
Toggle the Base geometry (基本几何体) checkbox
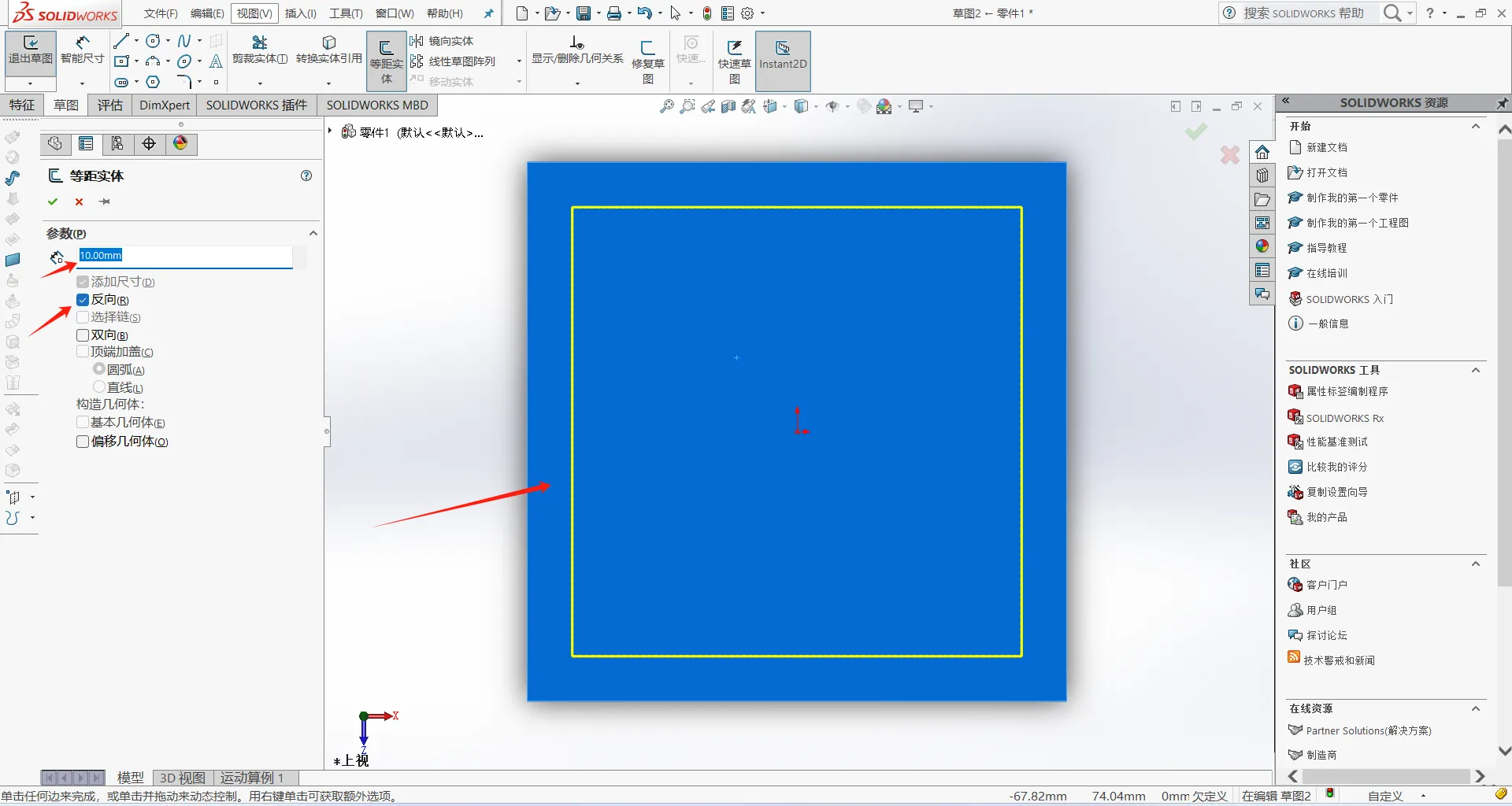83,423
